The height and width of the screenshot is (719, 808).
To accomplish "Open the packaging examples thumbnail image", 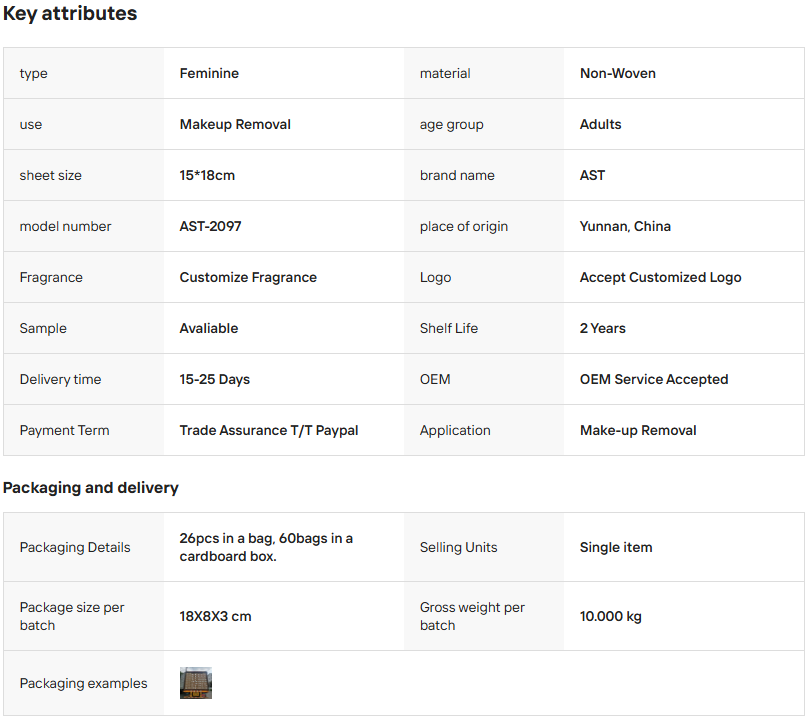I will pyautogui.click(x=196, y=683).
